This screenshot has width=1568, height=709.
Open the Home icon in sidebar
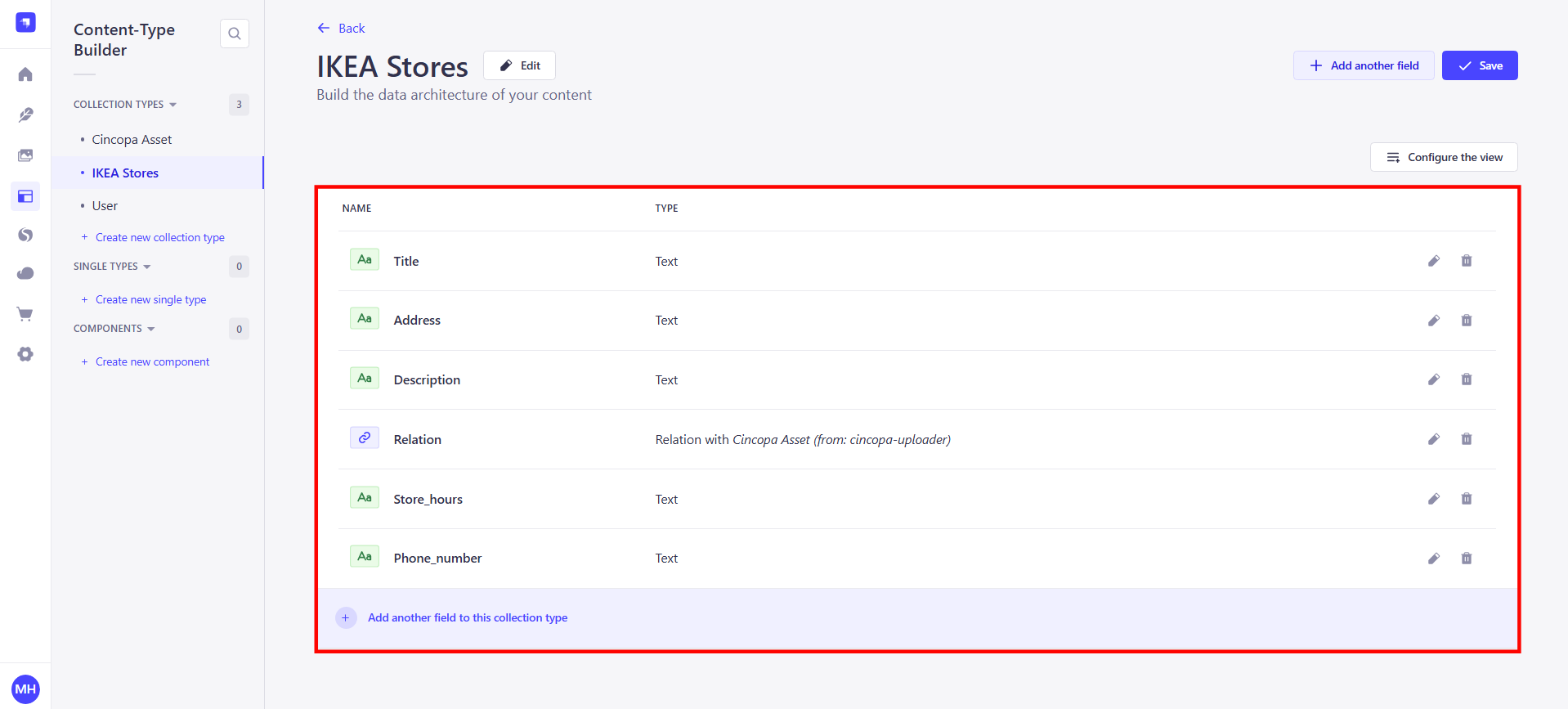(x=25, y=74)
